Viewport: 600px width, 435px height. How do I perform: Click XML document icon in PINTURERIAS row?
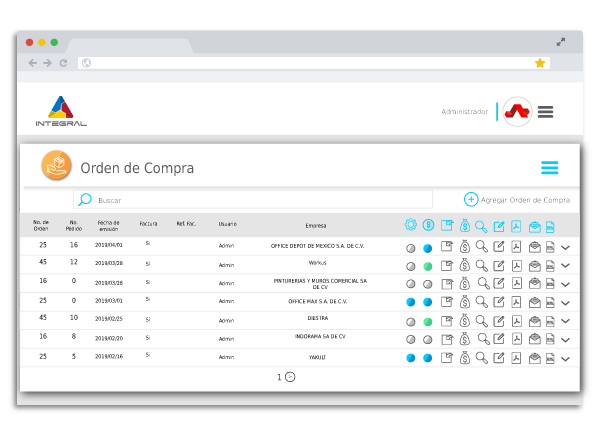[549, 284]
